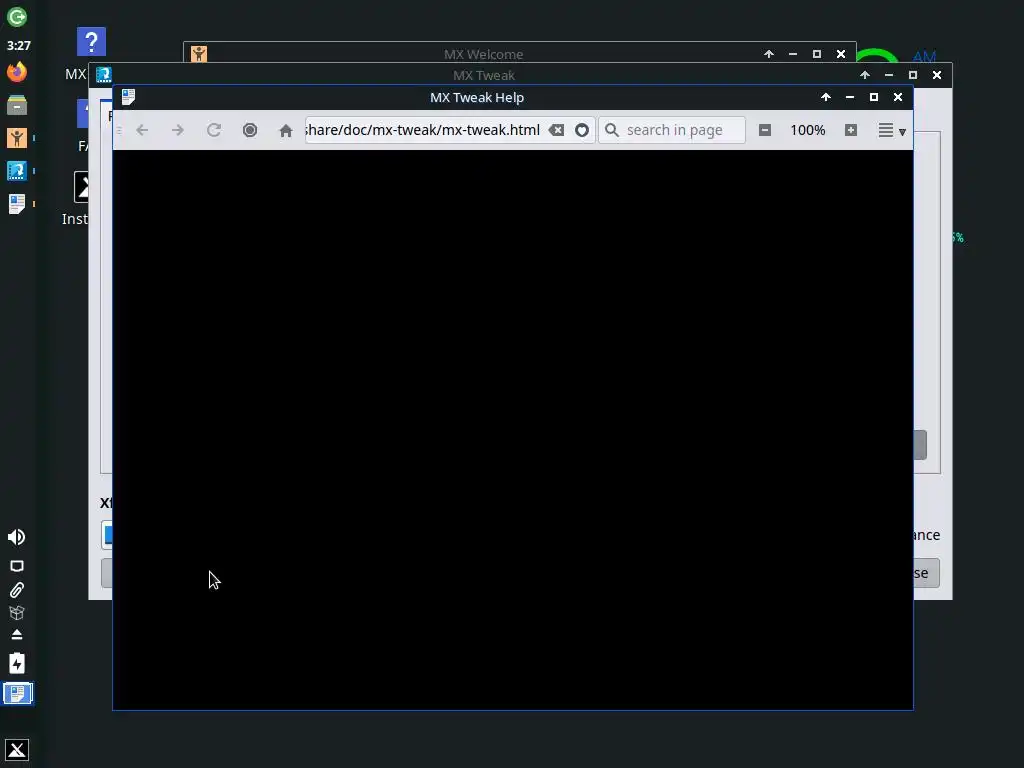The image size is (1024, 768).
Task: Maximize the MX Welcome window
Action: tap(817, 54)
